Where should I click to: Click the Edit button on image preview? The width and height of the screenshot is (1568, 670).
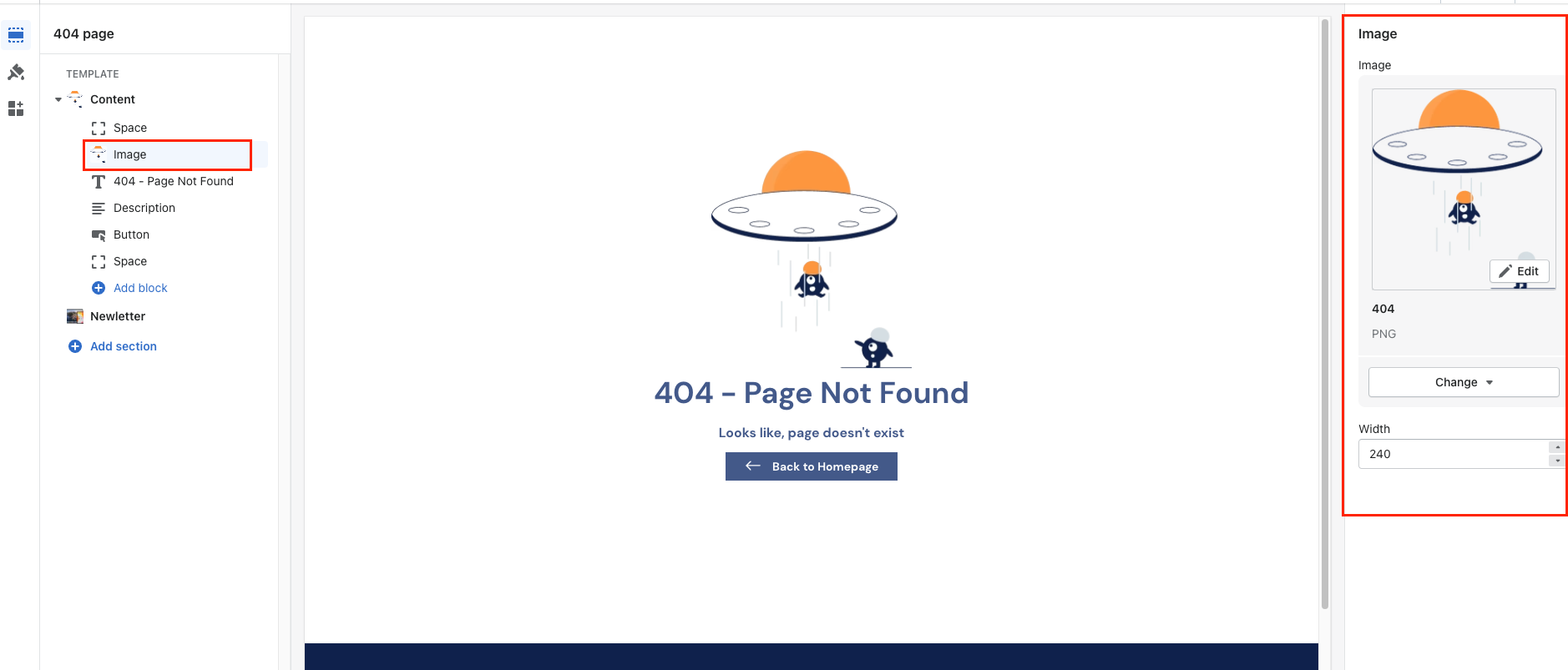tap(1519, 271)
